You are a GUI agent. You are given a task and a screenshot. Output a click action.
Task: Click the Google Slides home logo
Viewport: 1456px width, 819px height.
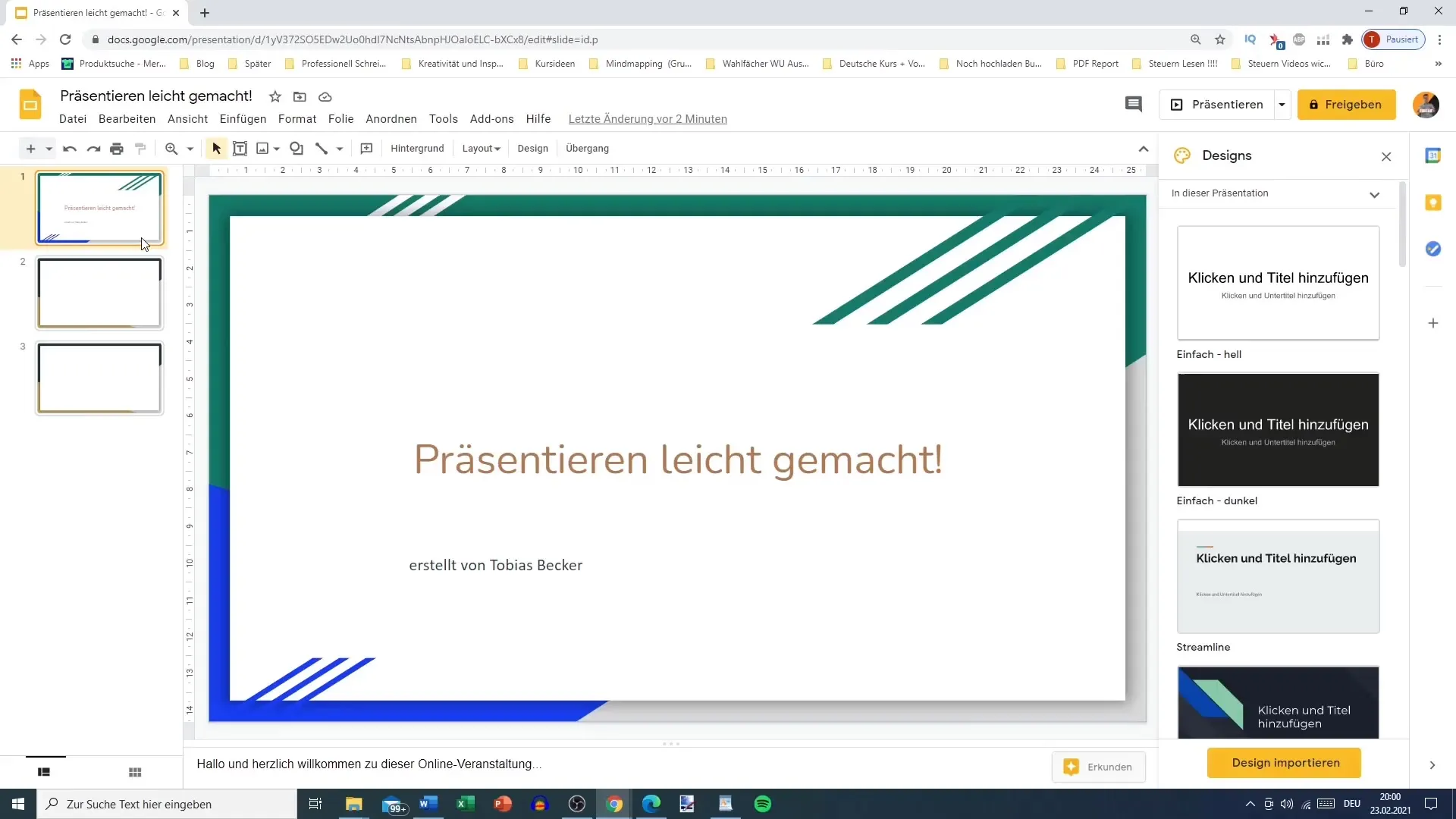pos(30,105)
